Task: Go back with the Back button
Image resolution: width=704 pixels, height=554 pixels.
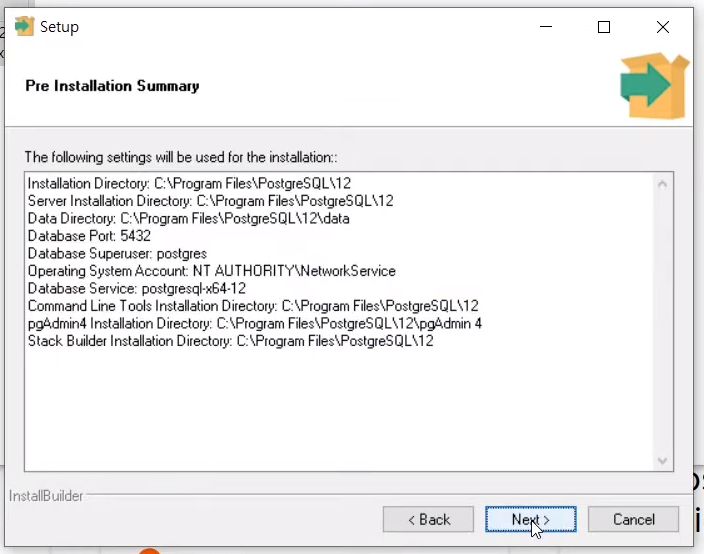Action: pos(428,519)
